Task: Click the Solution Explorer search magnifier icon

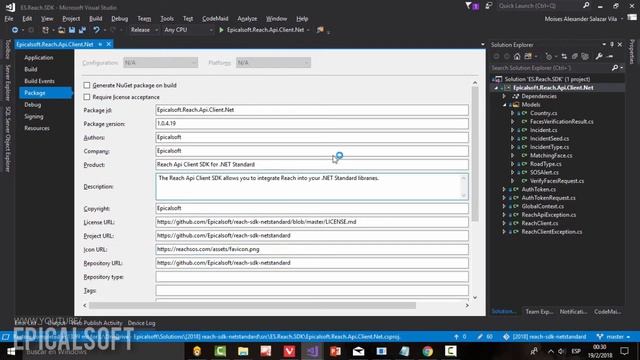Action: point(615,68)
